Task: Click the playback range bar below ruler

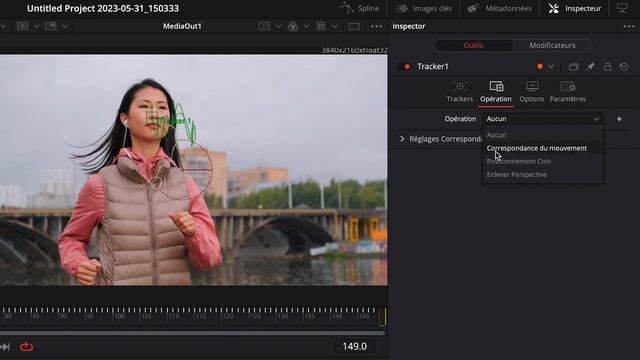Action: click(x=192, y=333)
